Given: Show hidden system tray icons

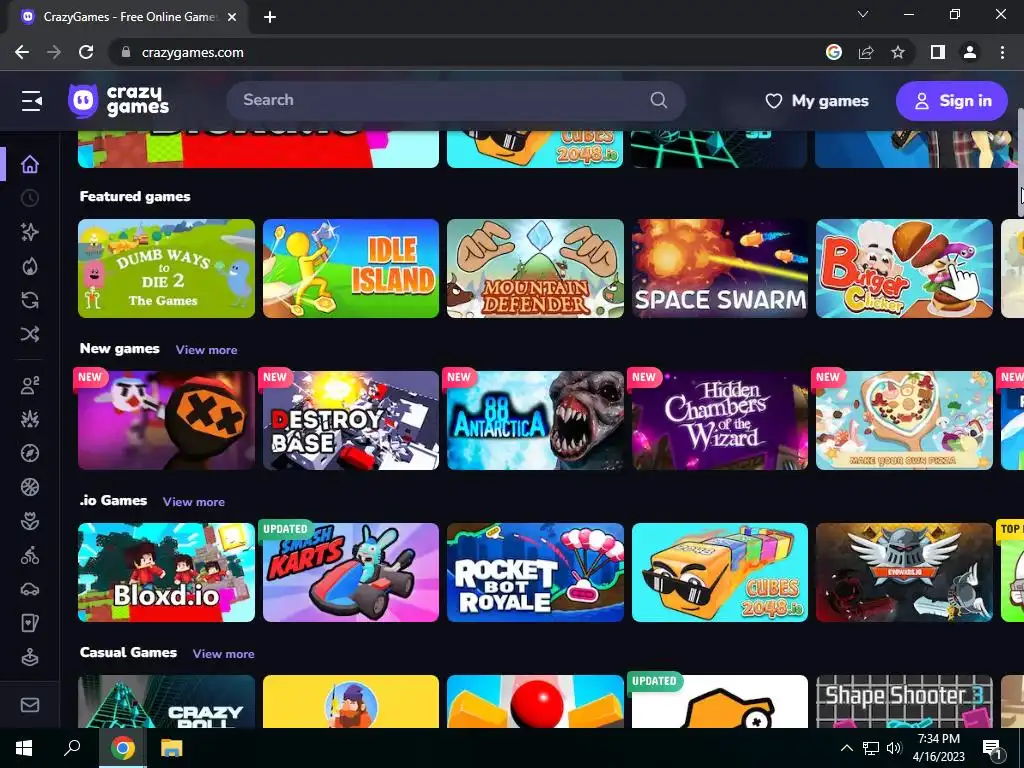Looking at the screenshot, I should tap(846, 748).
